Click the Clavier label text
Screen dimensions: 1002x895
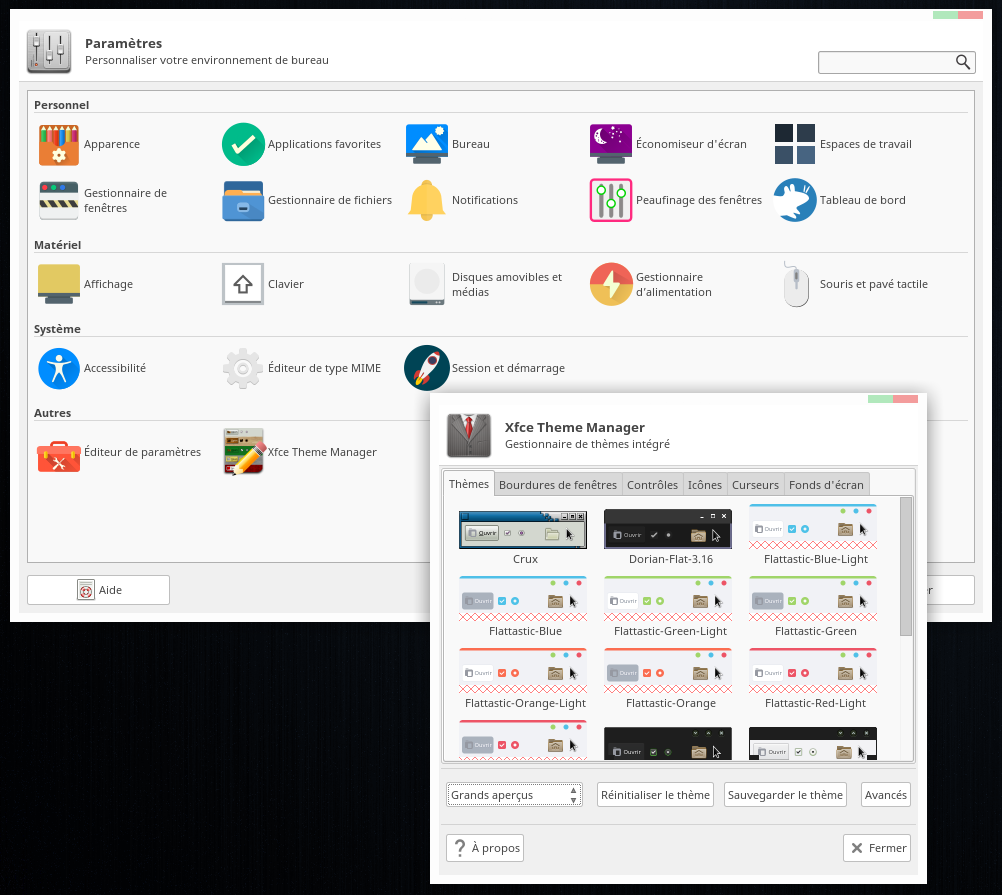[x=286, y=284]
